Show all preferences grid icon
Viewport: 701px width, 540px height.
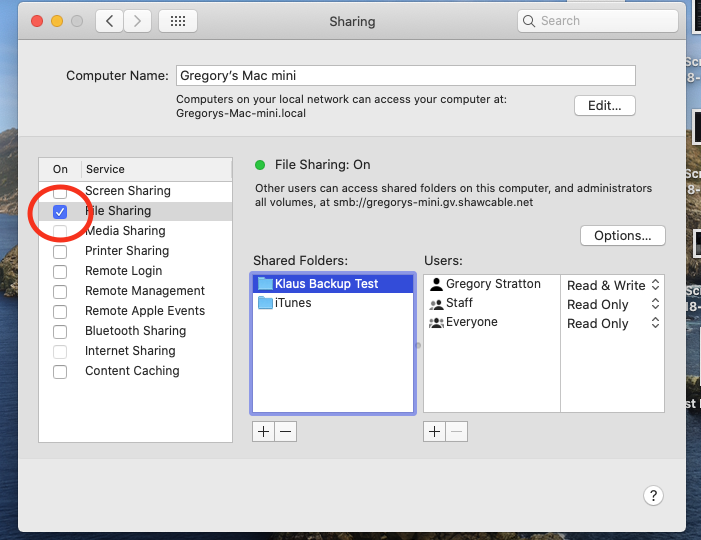click(x=177, y=21)
